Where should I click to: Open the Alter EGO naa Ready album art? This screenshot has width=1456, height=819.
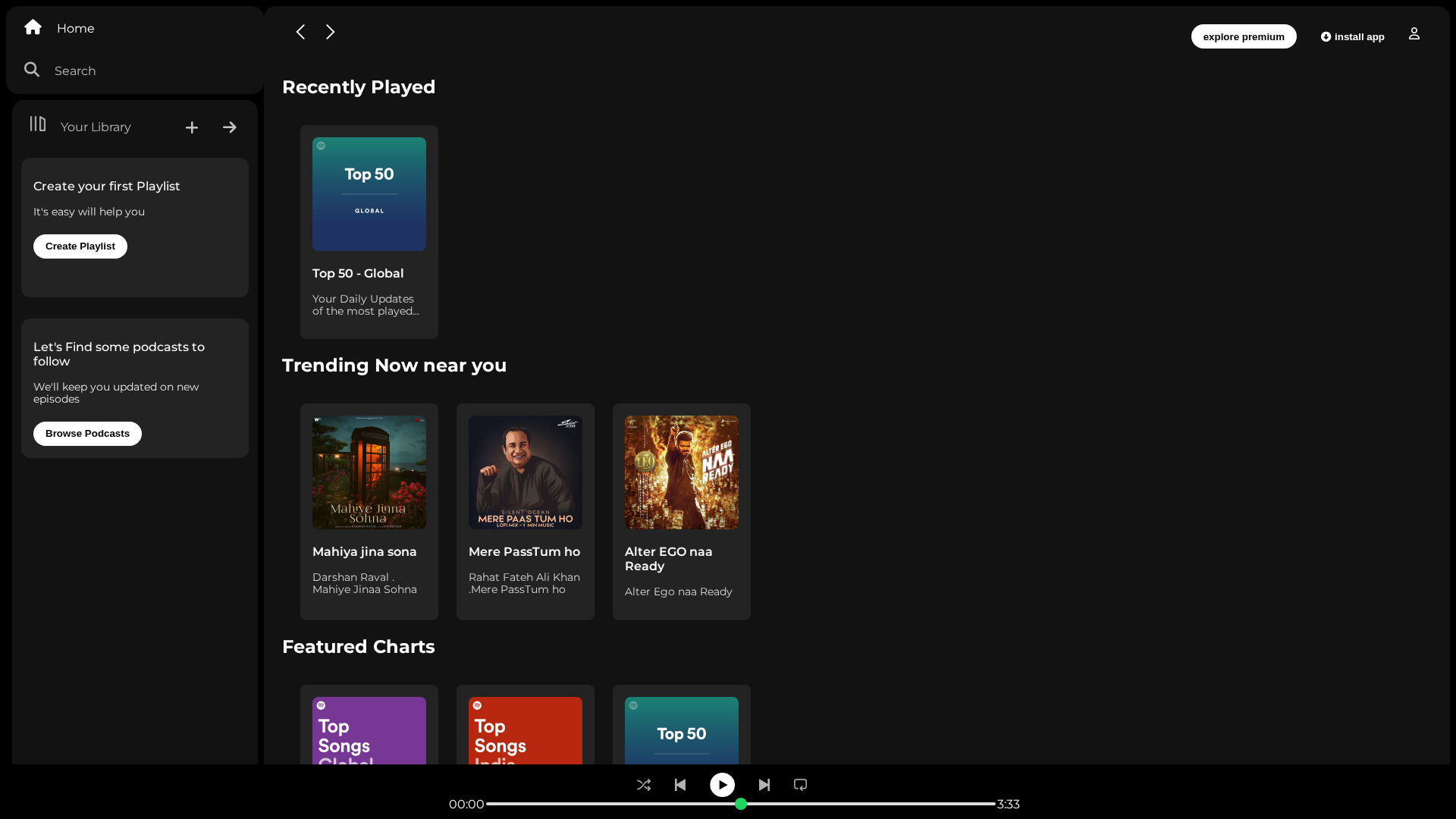tap(682, 472)
